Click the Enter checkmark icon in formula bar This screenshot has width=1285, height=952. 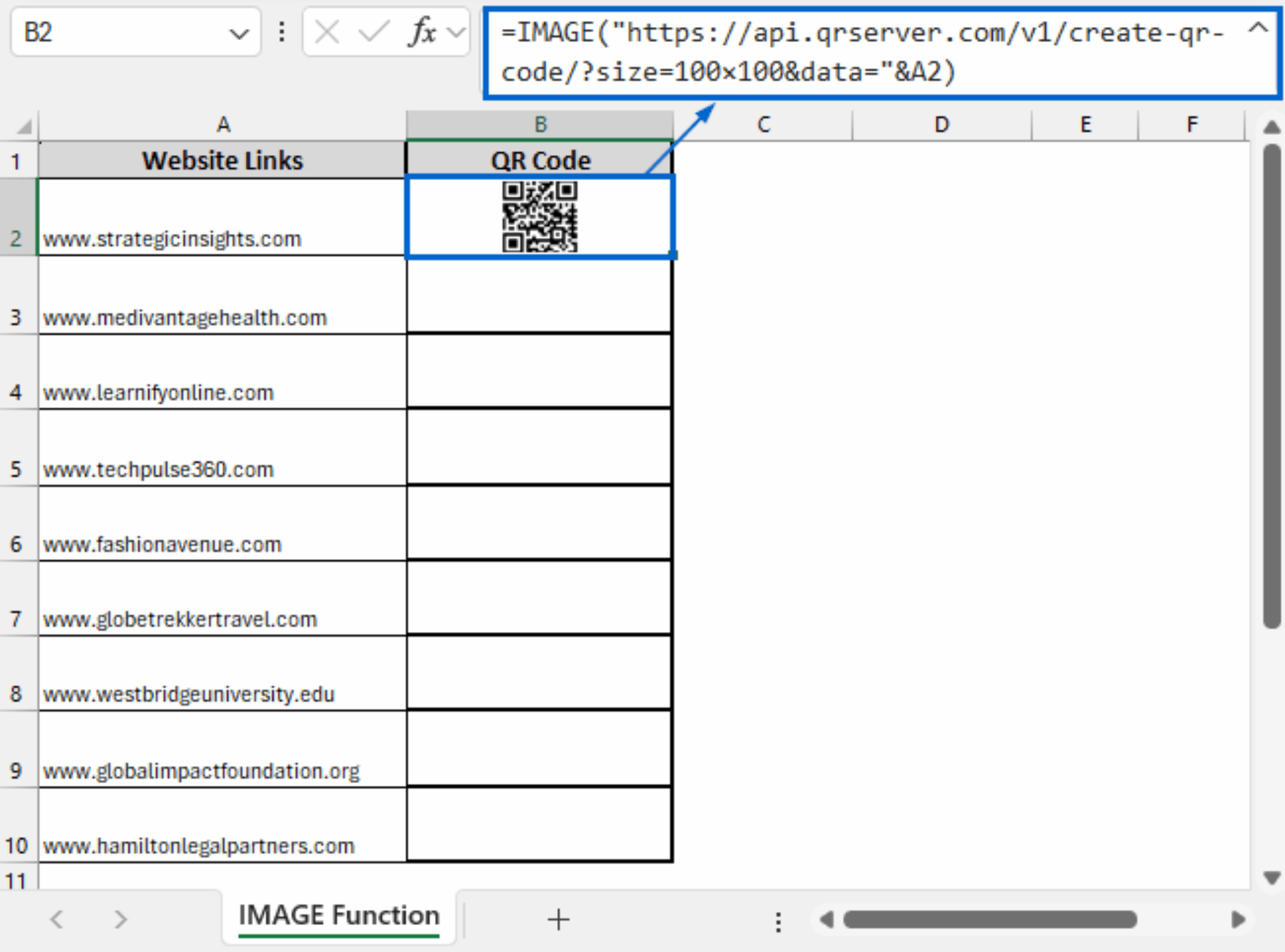373,31
